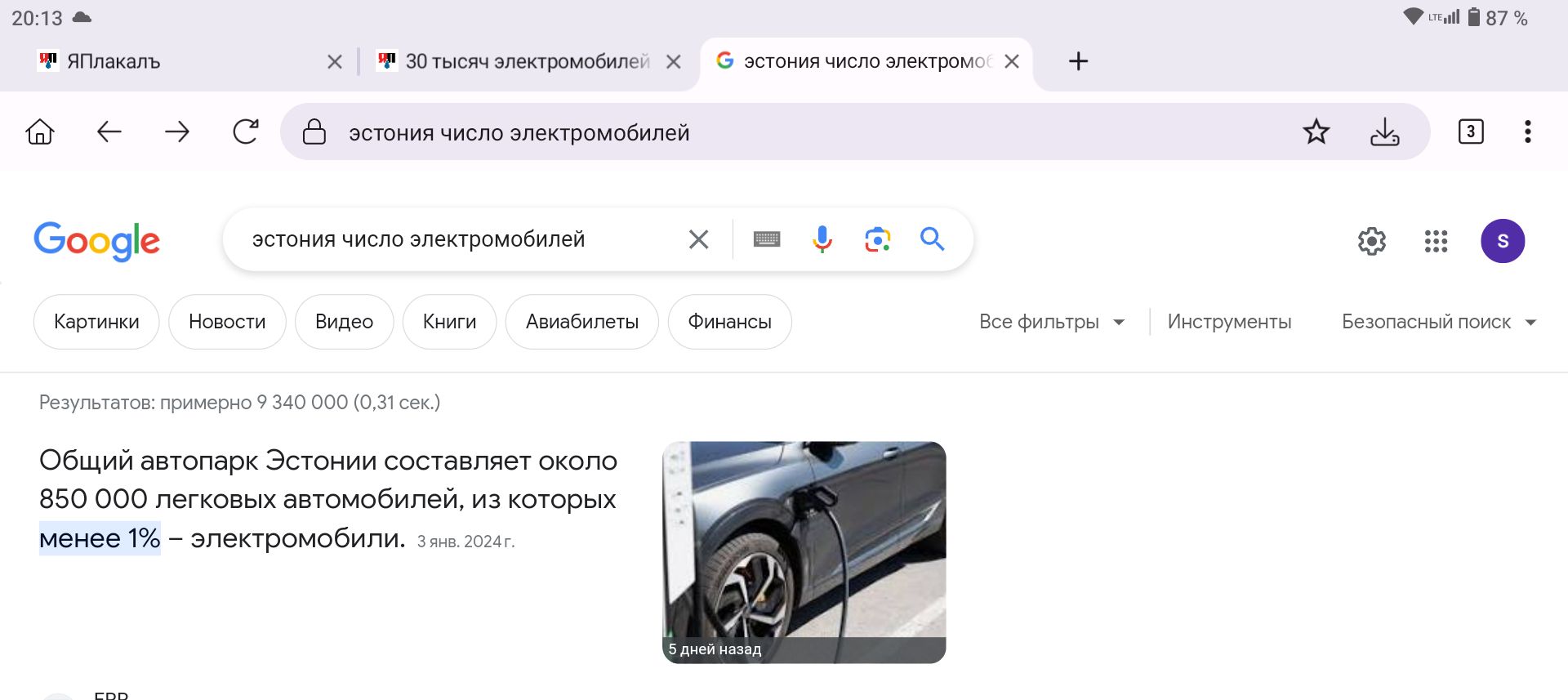This screenshot has height=700, width=1568.
Task: Select the Новости filter chip
Action: pos(227,322)
